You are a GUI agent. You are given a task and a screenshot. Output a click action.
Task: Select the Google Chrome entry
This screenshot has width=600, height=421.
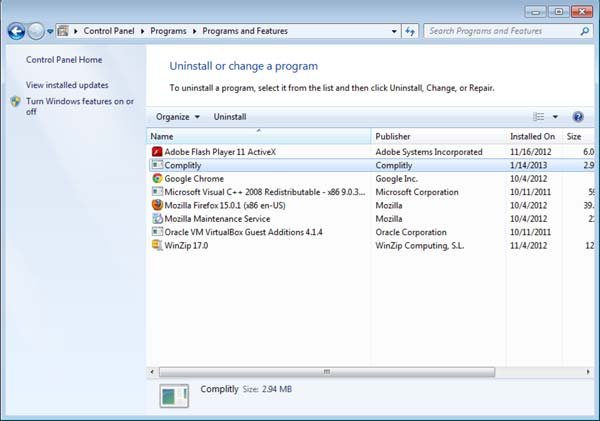point(194,179)
